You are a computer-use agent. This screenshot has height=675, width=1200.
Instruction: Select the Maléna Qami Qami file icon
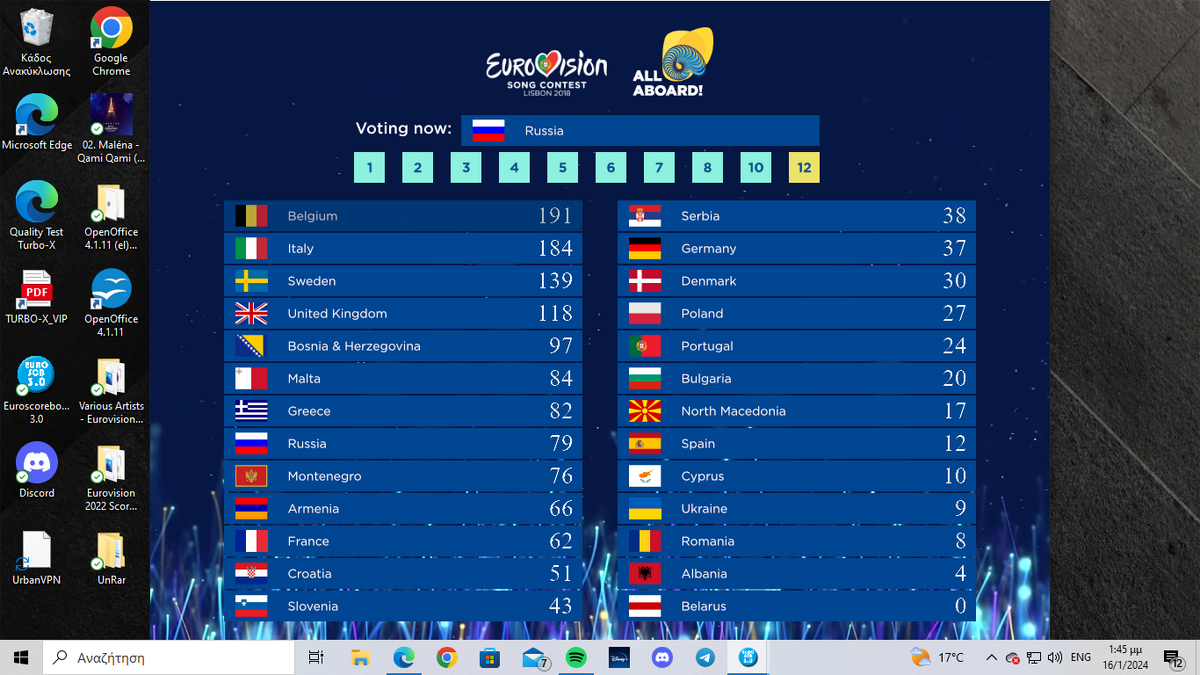click(111, 129)
